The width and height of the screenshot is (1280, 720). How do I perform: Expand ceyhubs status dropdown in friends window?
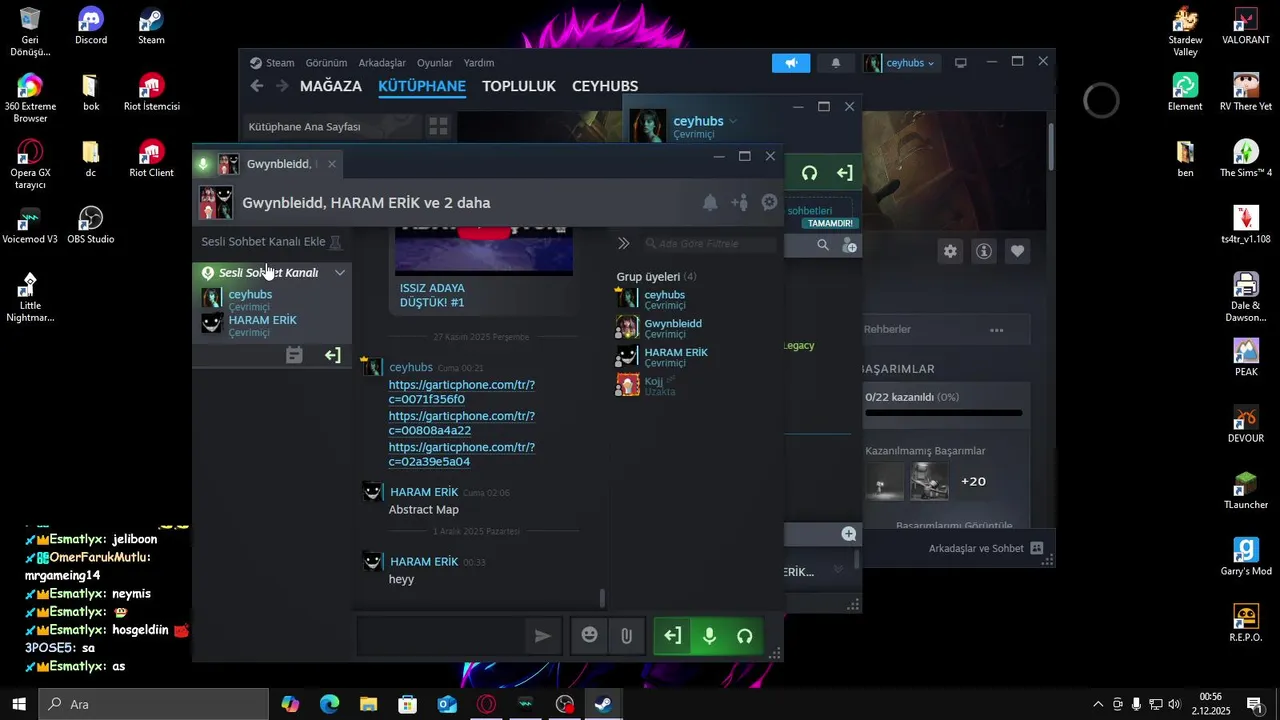pos(733,121)
